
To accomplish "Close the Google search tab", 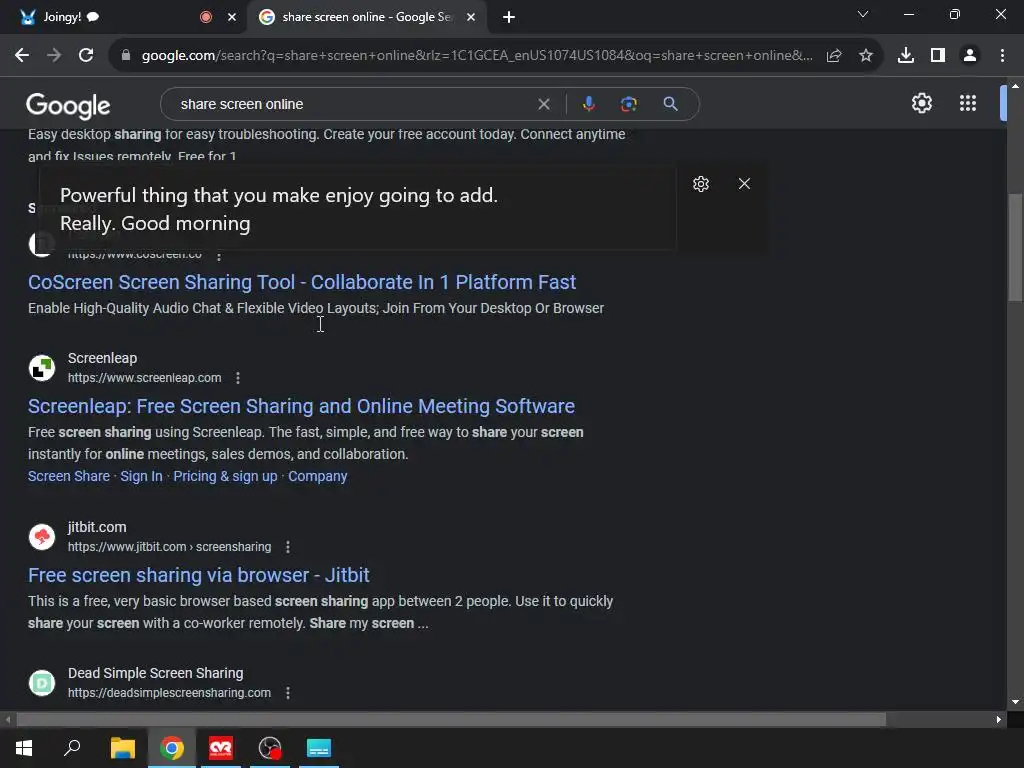I will click(x=471, y=17).
